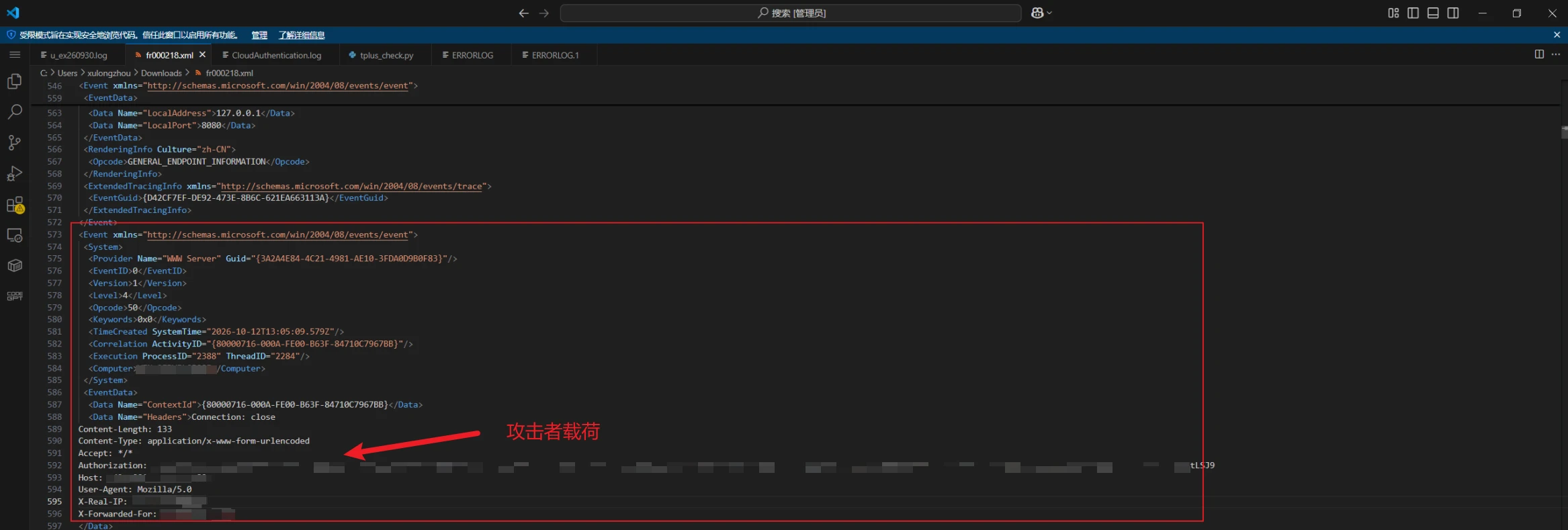This screenshot has height=530, width=1568.
Task: Open the Search view in activity bar
Action: pos(14,112)
